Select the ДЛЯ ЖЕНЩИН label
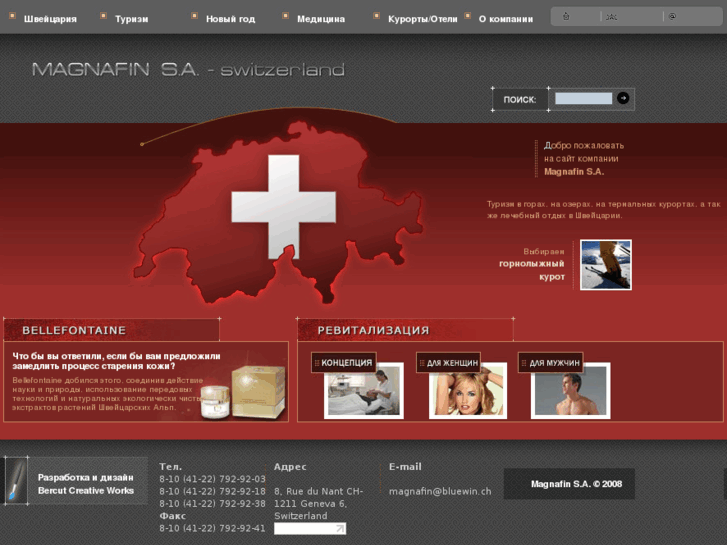 tap(448, 363)
